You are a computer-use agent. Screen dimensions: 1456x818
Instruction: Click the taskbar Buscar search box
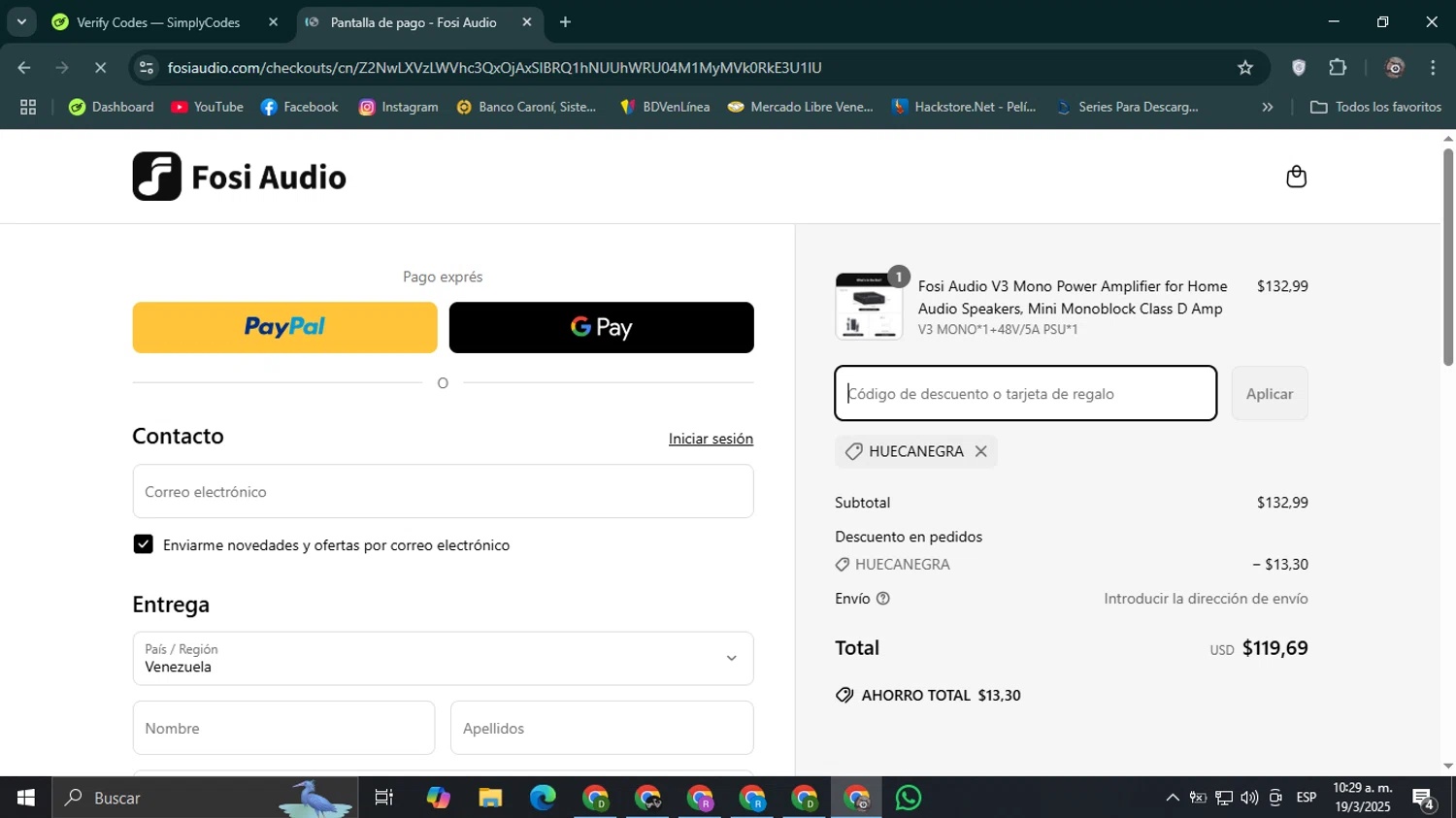pos(205,798)
